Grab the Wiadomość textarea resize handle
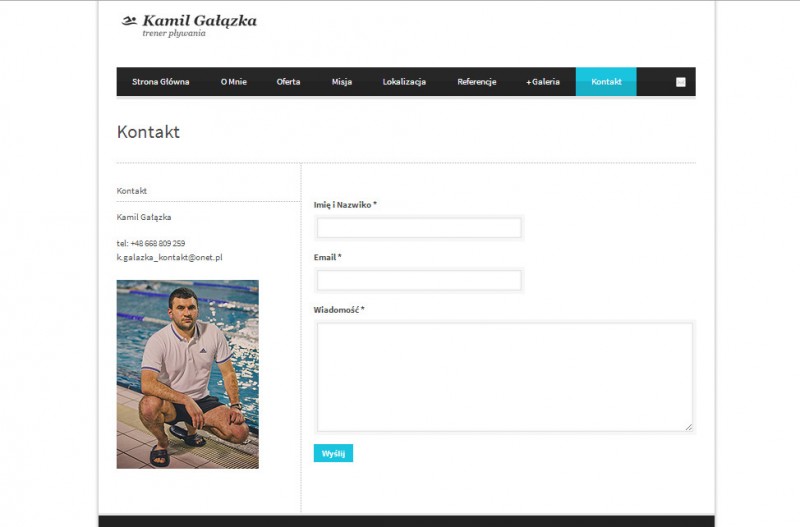 [x=688, y=426]
